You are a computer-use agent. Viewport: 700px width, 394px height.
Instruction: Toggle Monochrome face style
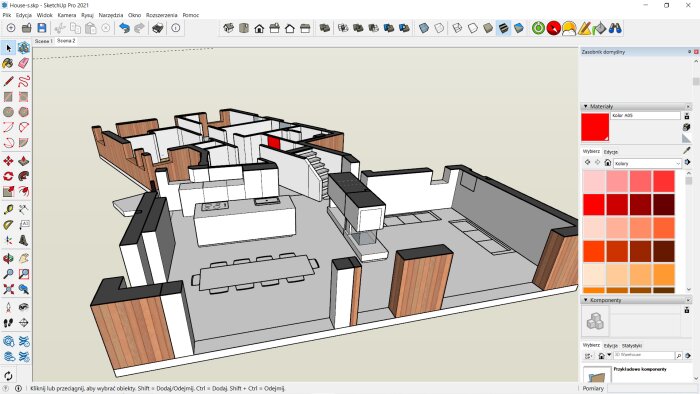tap(519, 29)
